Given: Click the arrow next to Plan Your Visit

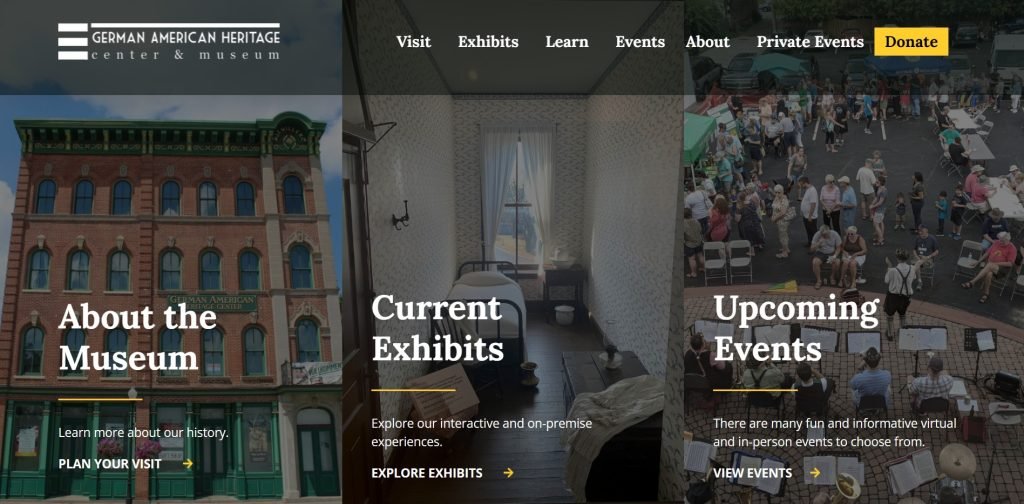Looking at the screenshot, I should pyautogui.click(x=187, y=464).
